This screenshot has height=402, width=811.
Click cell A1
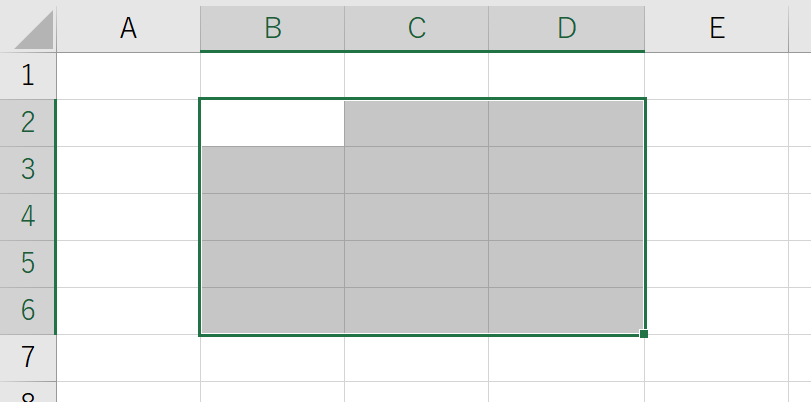(128, 76)
